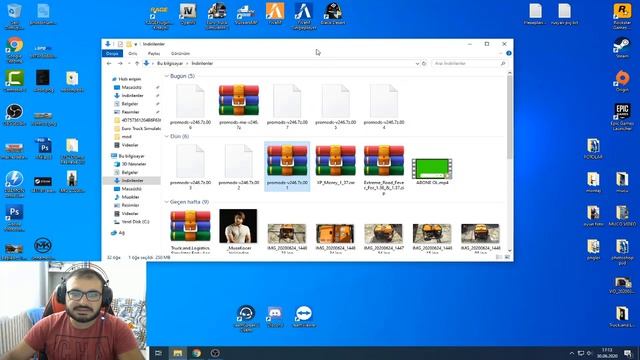Open the Recycle Bin desktop icon
This screenshot has width=640, height=360.
click(15, 16)
